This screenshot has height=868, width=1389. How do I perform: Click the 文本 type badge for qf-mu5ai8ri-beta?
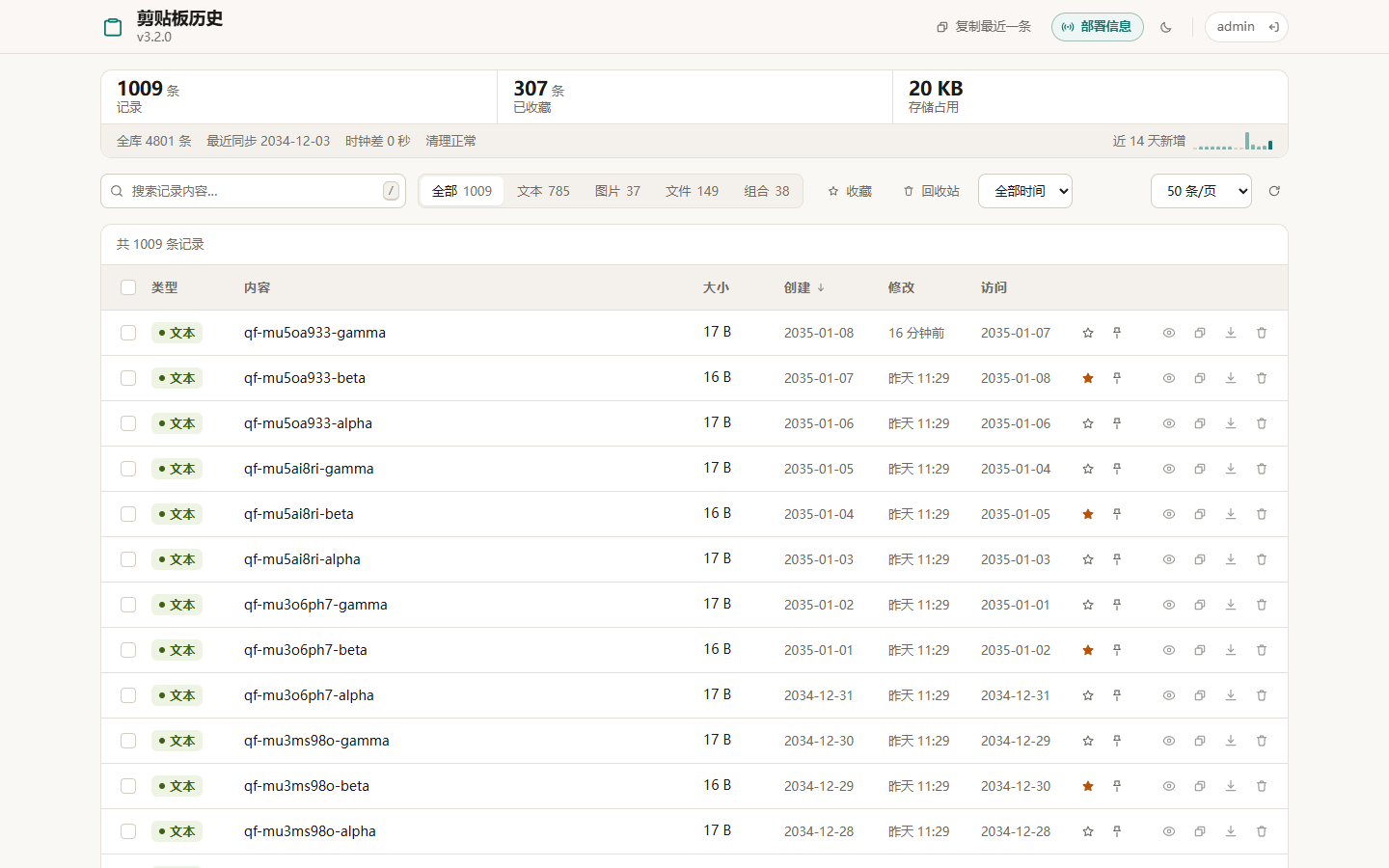[x=177, y=514]
